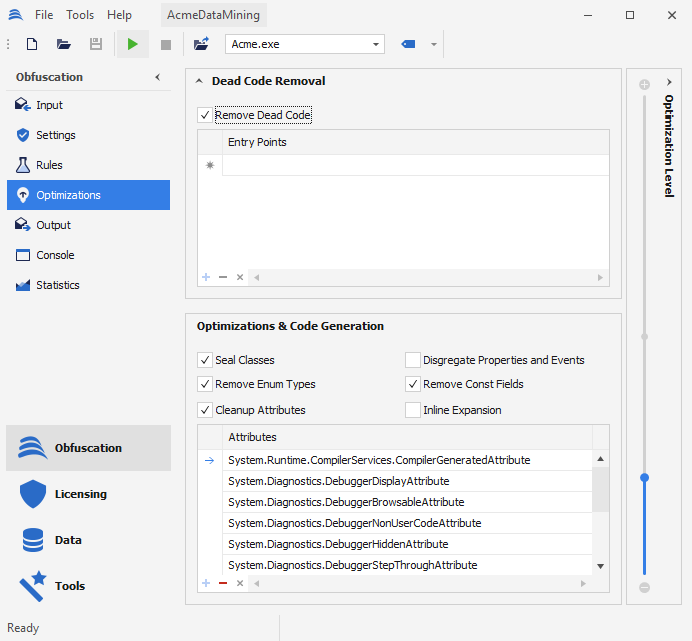Click the Open project folder icon
Screen dimensions: 692x641
64,44
